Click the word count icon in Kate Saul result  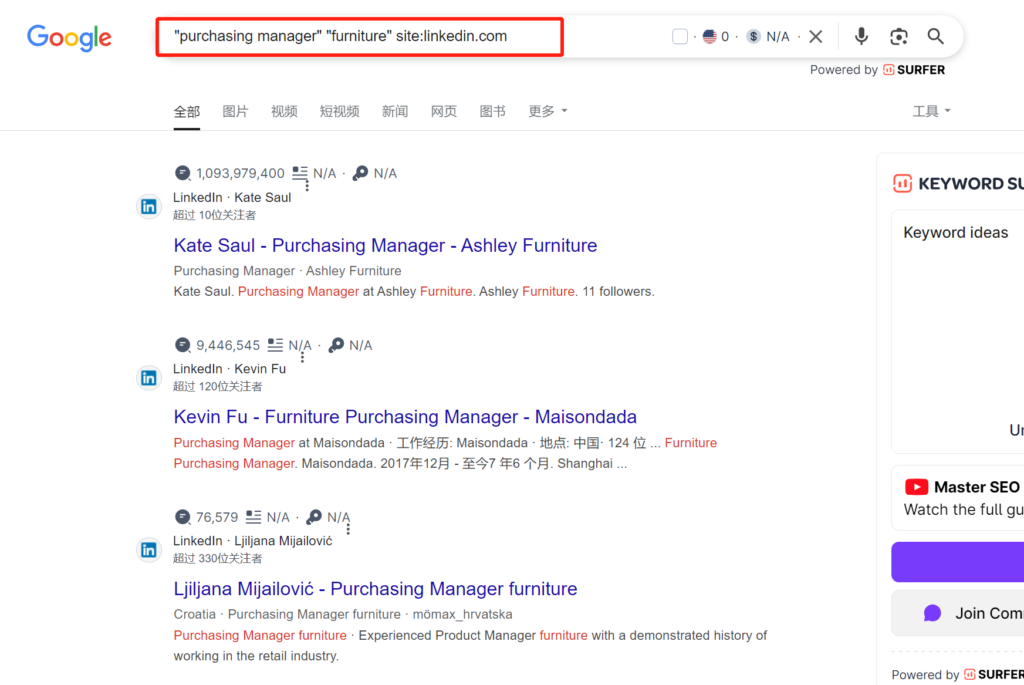[300, 173]
